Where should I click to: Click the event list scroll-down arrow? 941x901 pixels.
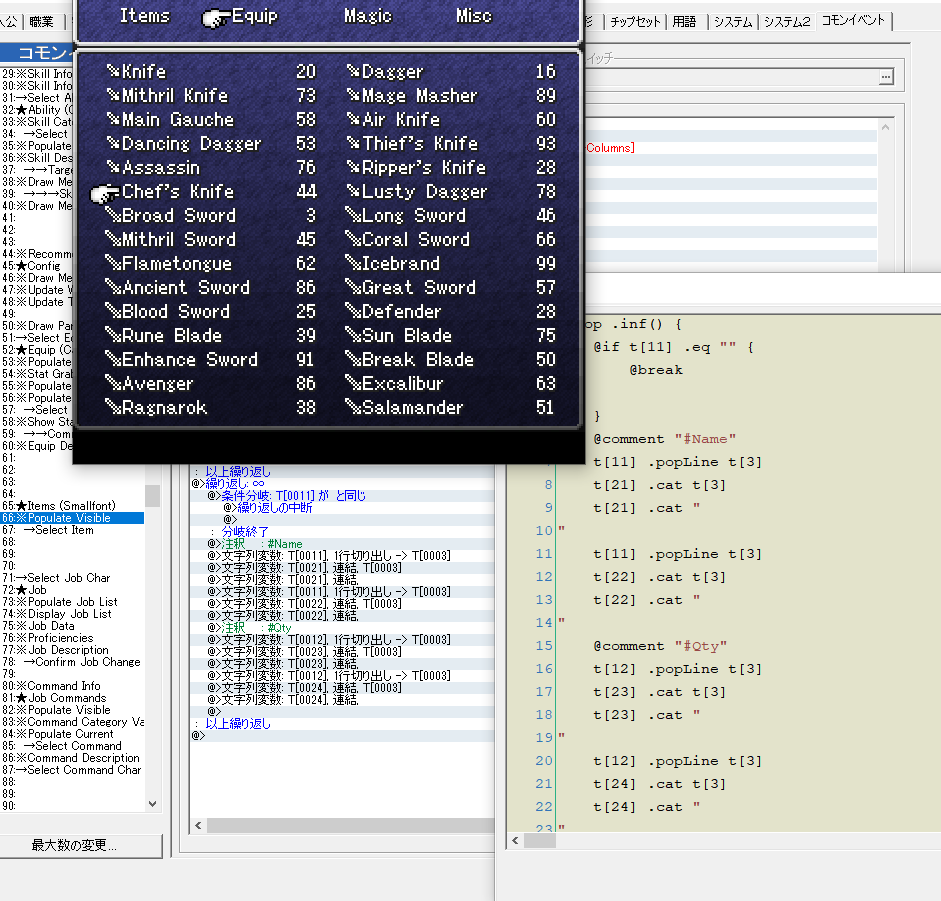[x=152, y=804]
